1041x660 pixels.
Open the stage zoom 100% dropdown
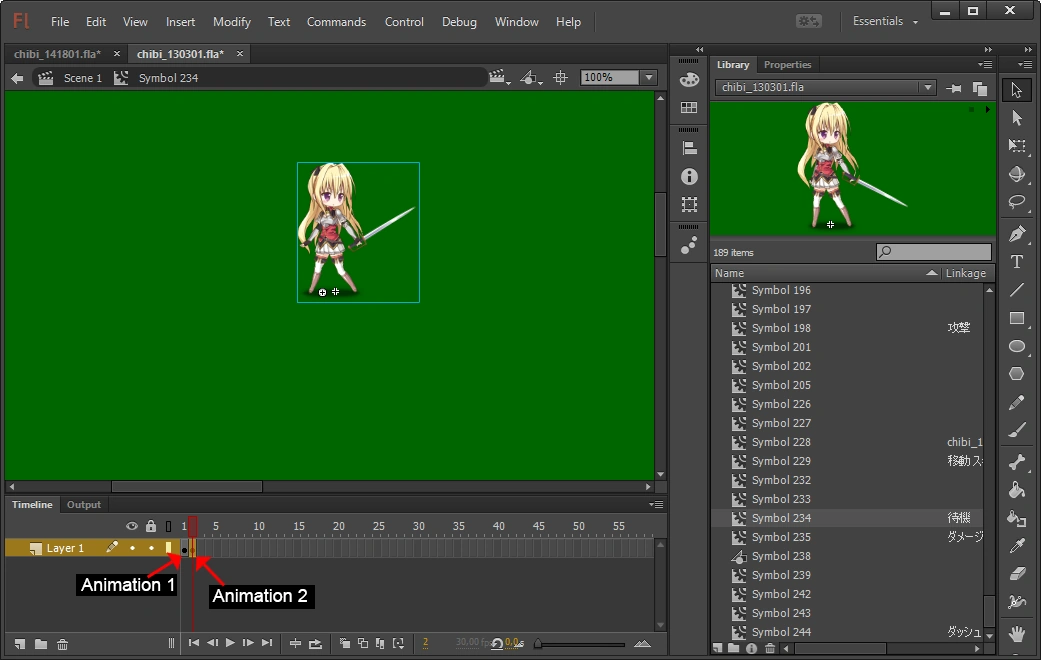649,78
